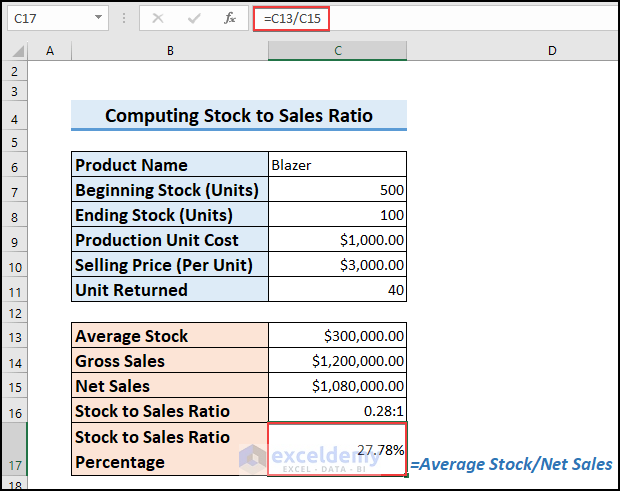Select the Average Stock label cell
The height and width of the screenshot is (491, 620).
click(170, 337)
